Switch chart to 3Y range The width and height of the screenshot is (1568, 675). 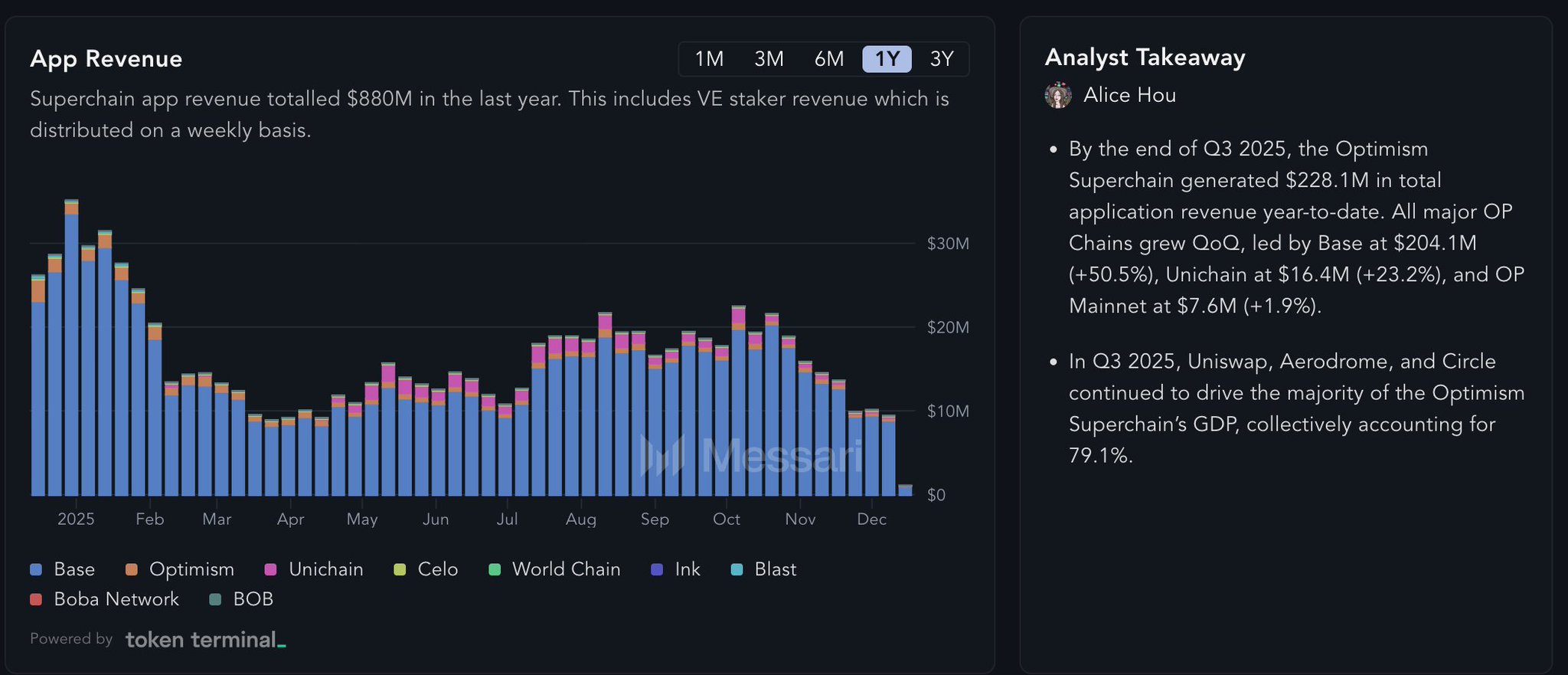pyautogui.click(x=942, y=59)
